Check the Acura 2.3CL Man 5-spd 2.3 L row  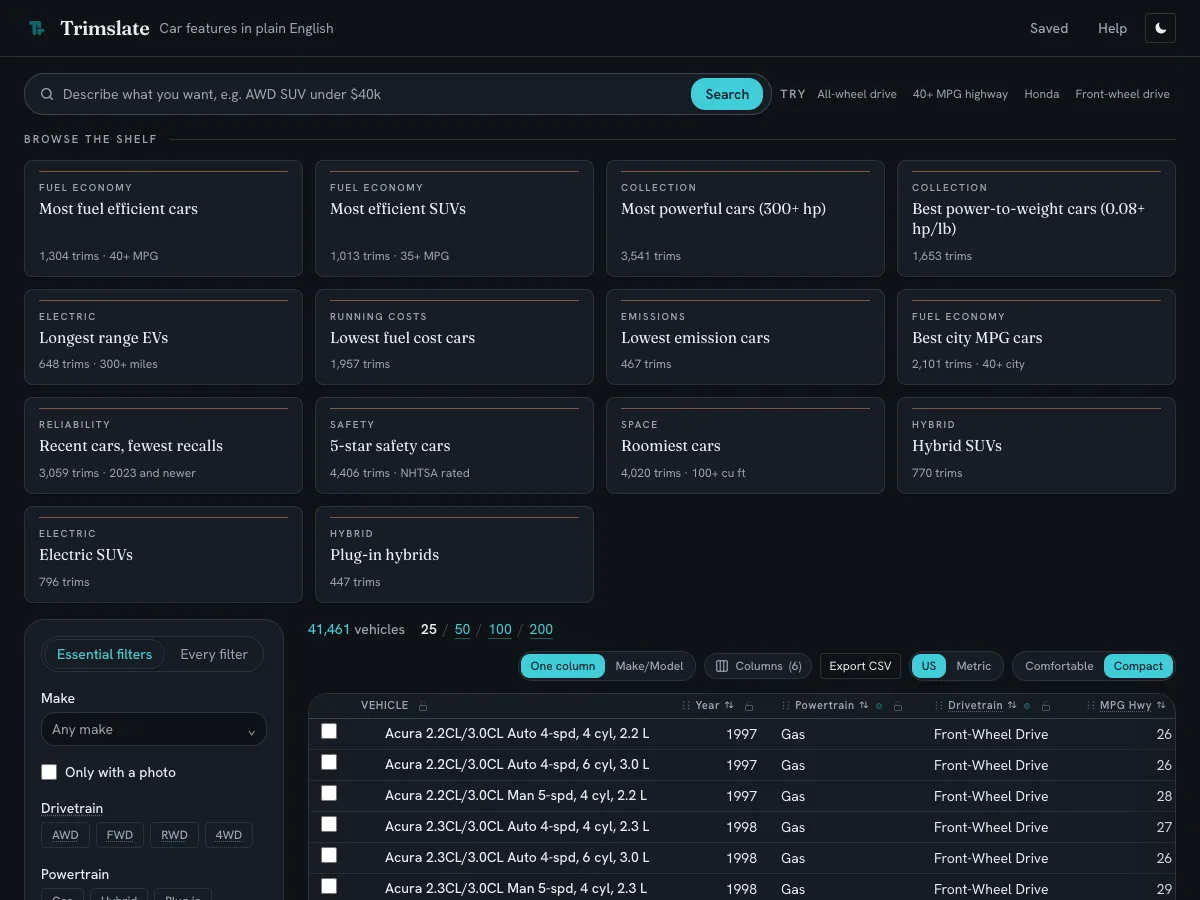pyautogui.click(x=329, y=886)
